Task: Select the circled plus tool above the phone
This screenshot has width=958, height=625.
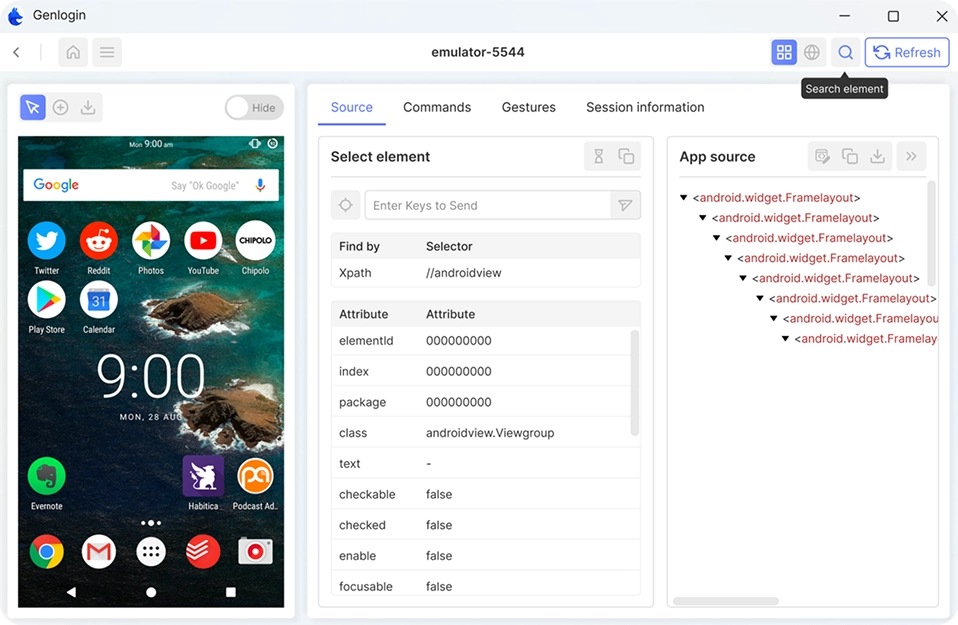Action: [x=60, y=108]
